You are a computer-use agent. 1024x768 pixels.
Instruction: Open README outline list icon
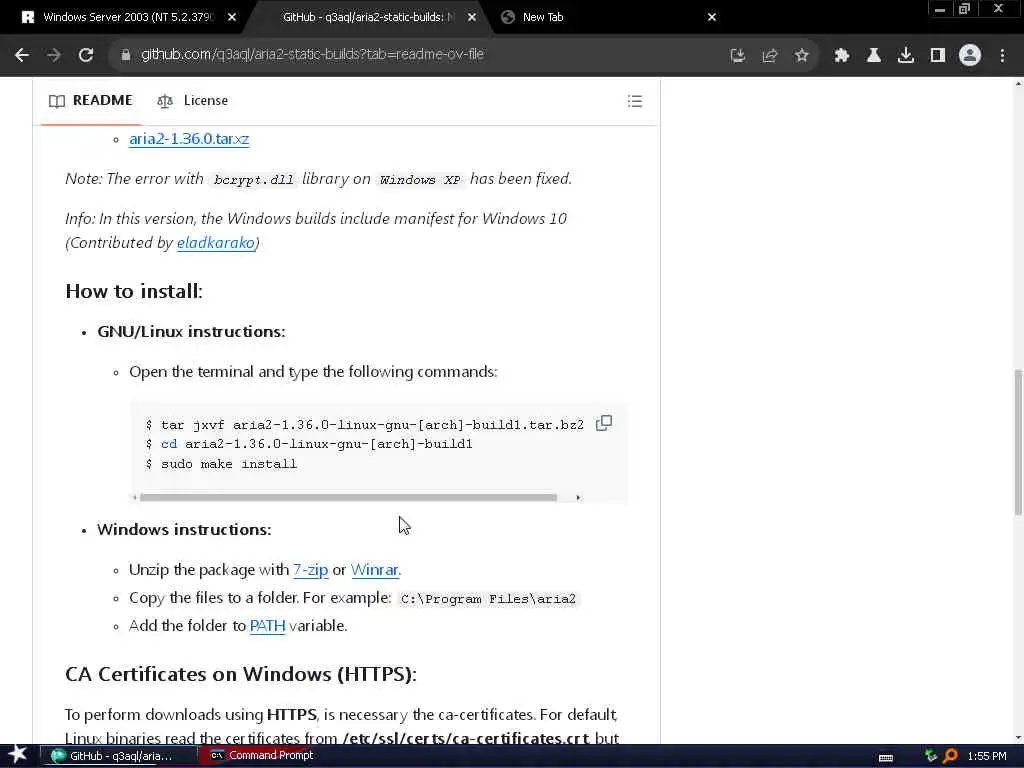635,101
